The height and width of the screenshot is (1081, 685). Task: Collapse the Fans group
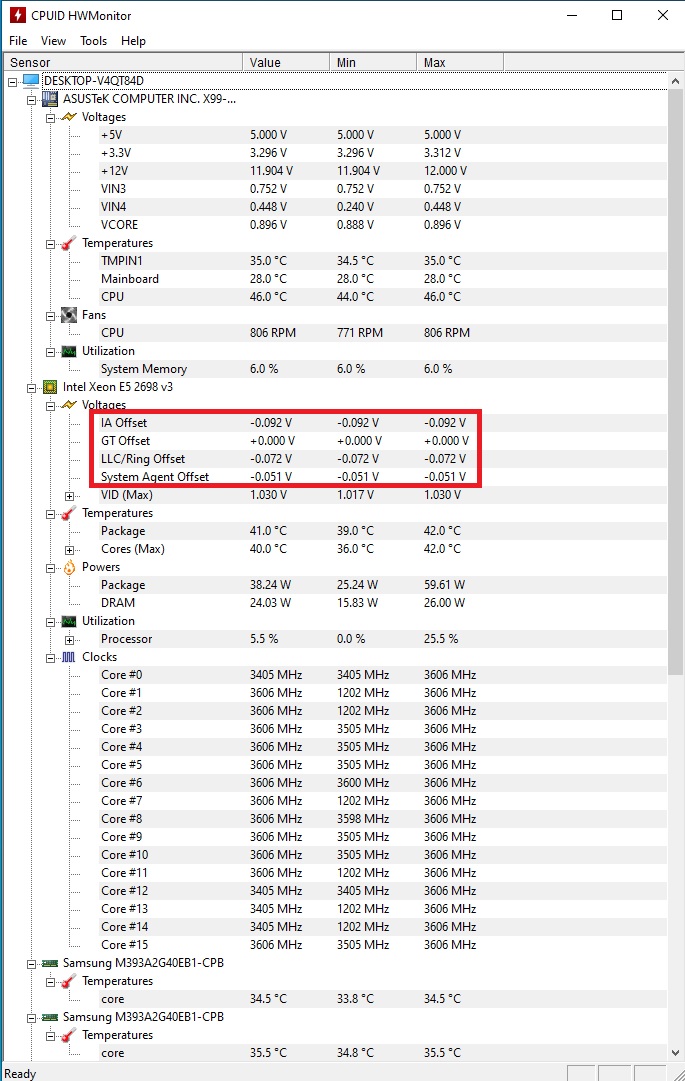pyautogui.click(x=50, y=316)
